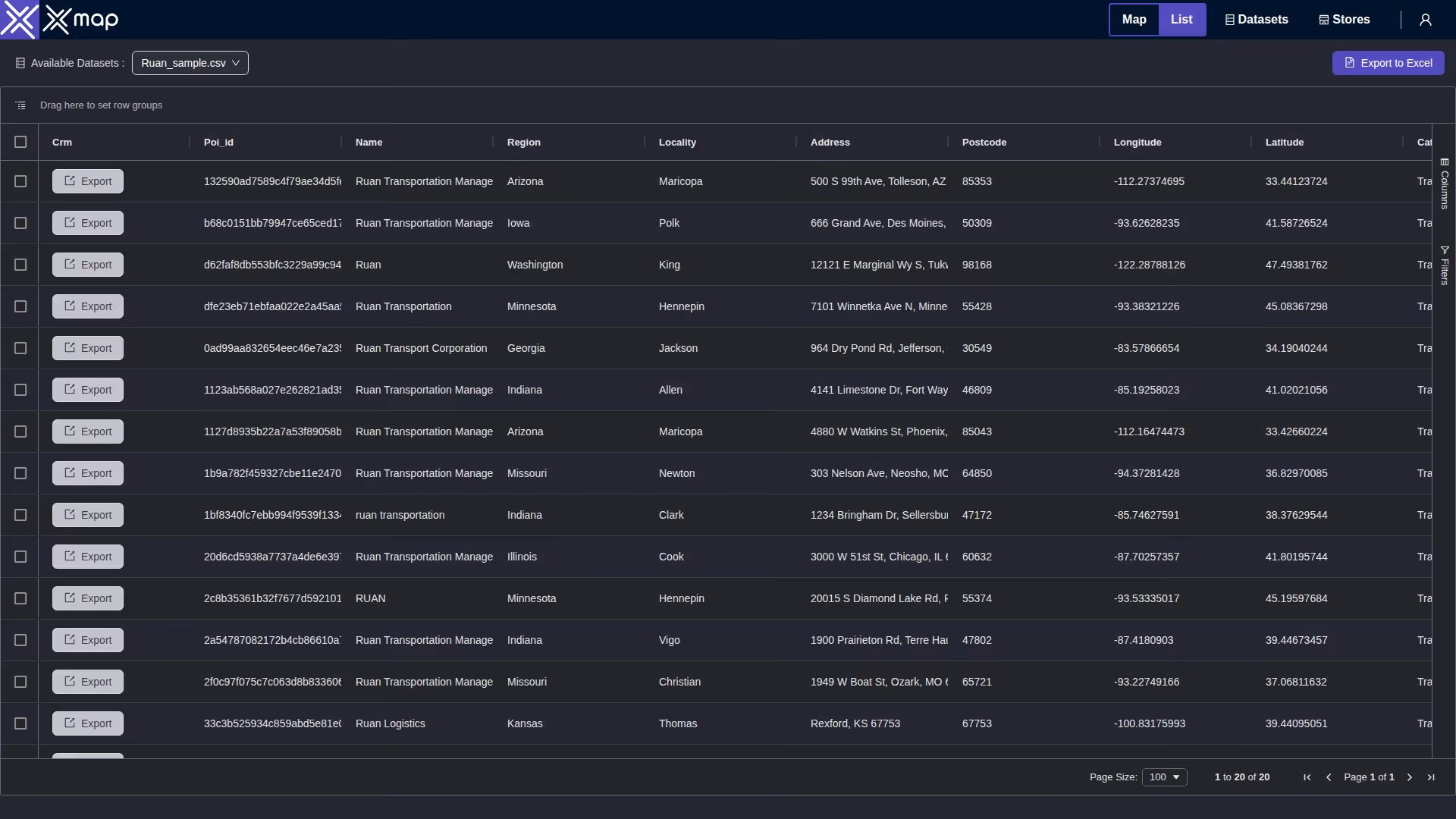Screen dimensions: 1456x819
Task: Switch to the Map view tab
Action: pos(1134,20)
